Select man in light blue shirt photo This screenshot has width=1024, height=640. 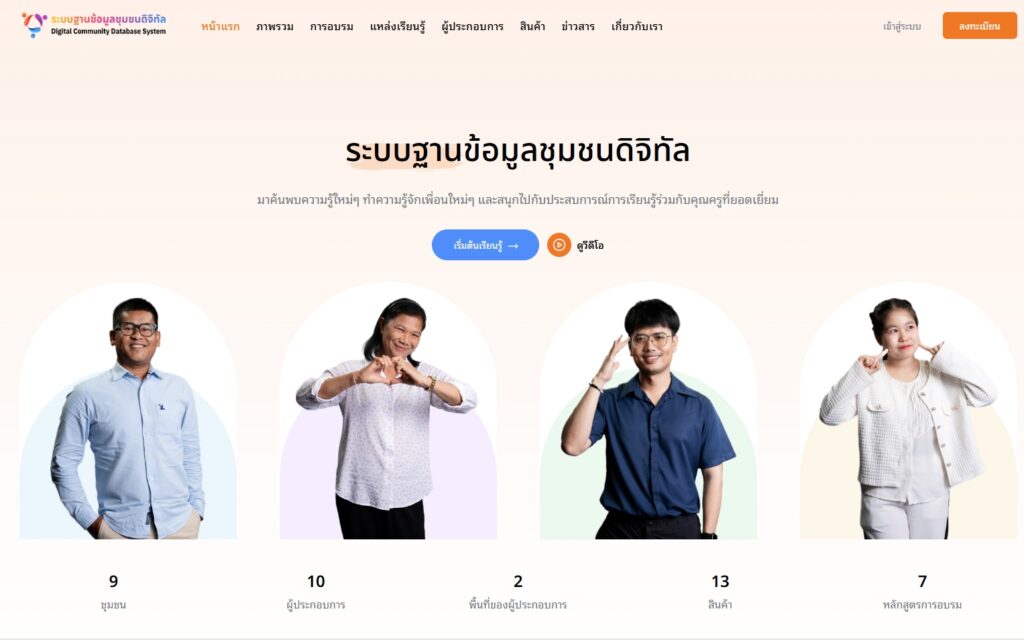coord(128,411)
